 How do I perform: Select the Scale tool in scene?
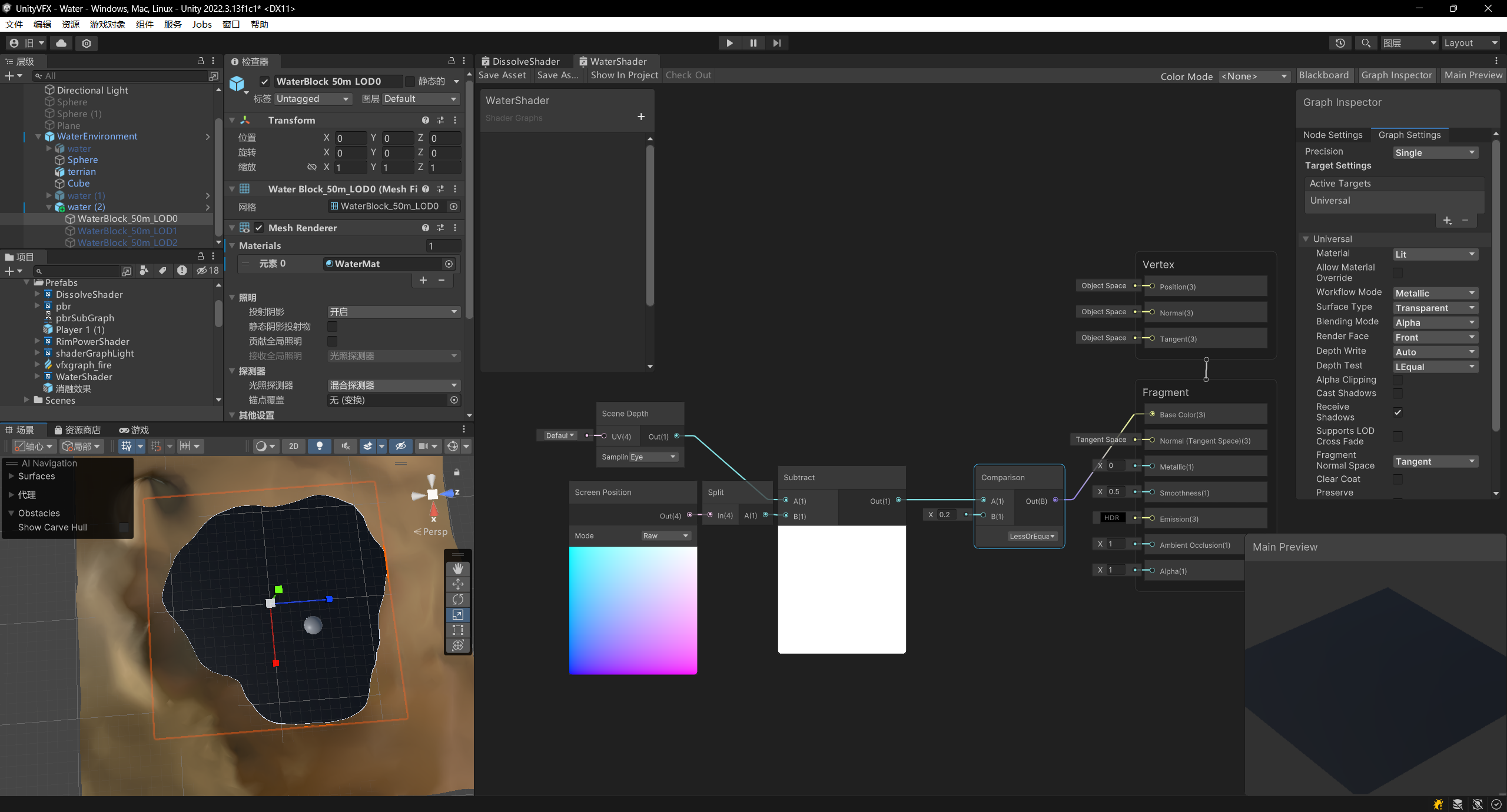coord(458,614)
